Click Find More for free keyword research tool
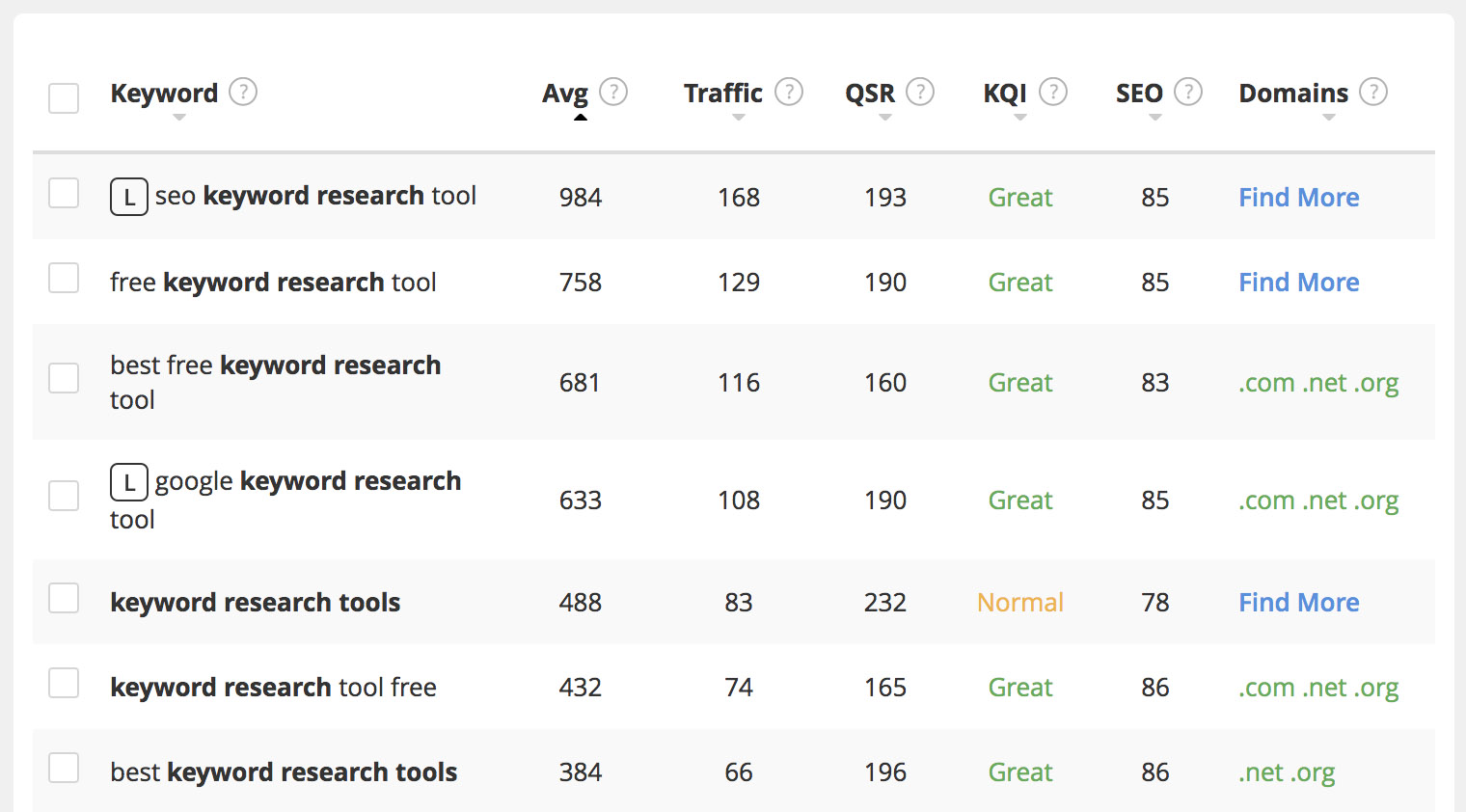 (x=1299, y=282)
